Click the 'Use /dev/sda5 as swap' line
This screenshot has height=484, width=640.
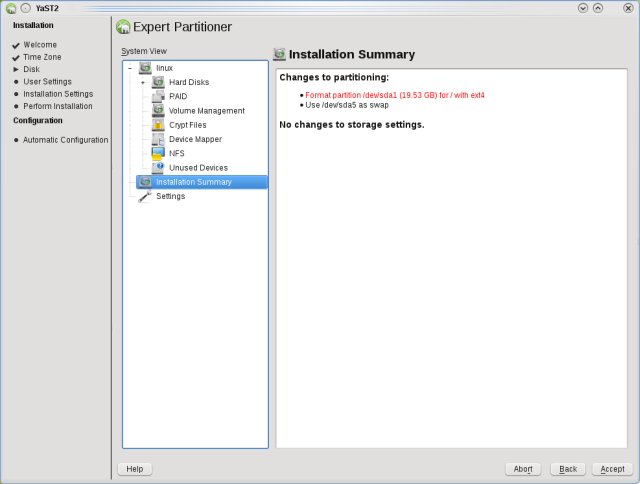[347, 105]
